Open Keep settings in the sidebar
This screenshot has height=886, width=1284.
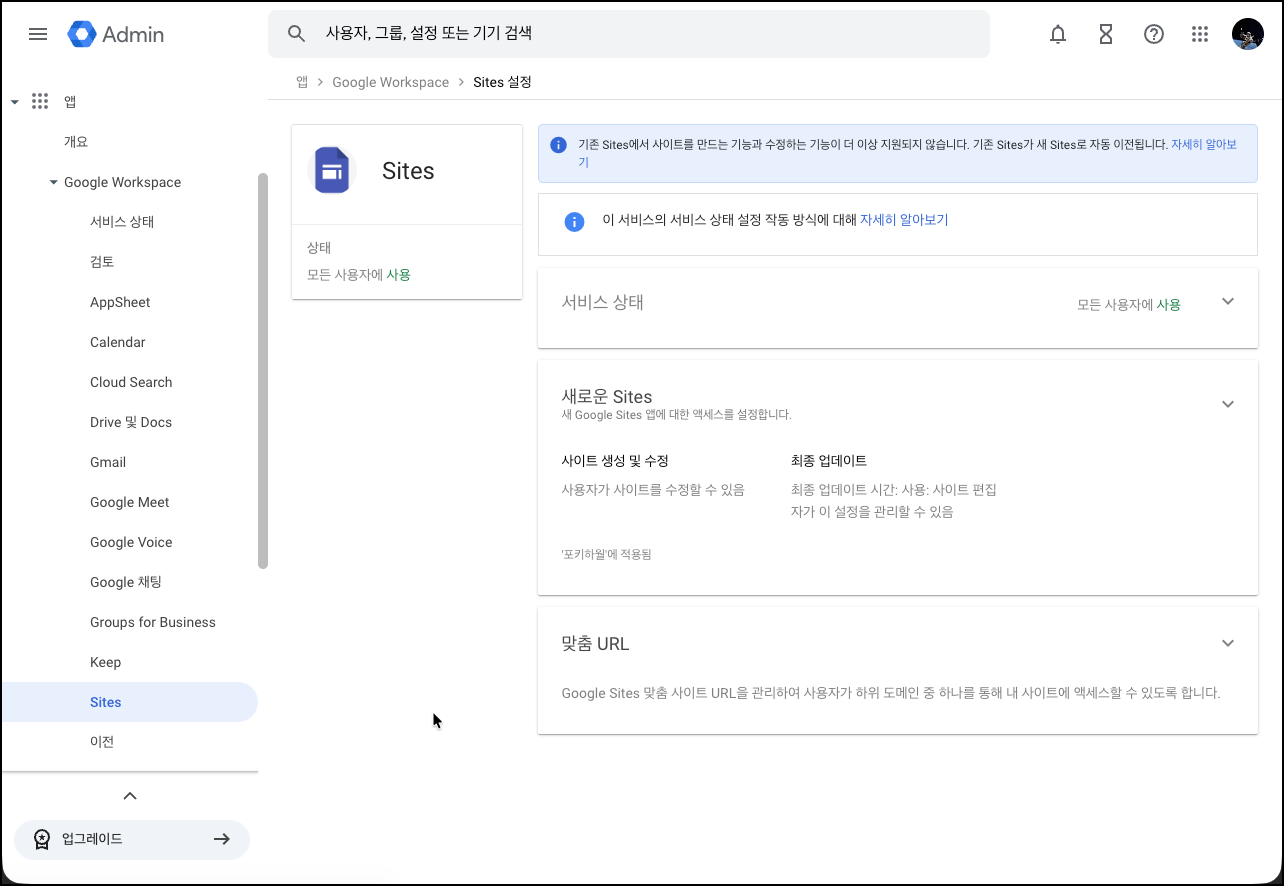pyautogui.click(x=105, y=662)
